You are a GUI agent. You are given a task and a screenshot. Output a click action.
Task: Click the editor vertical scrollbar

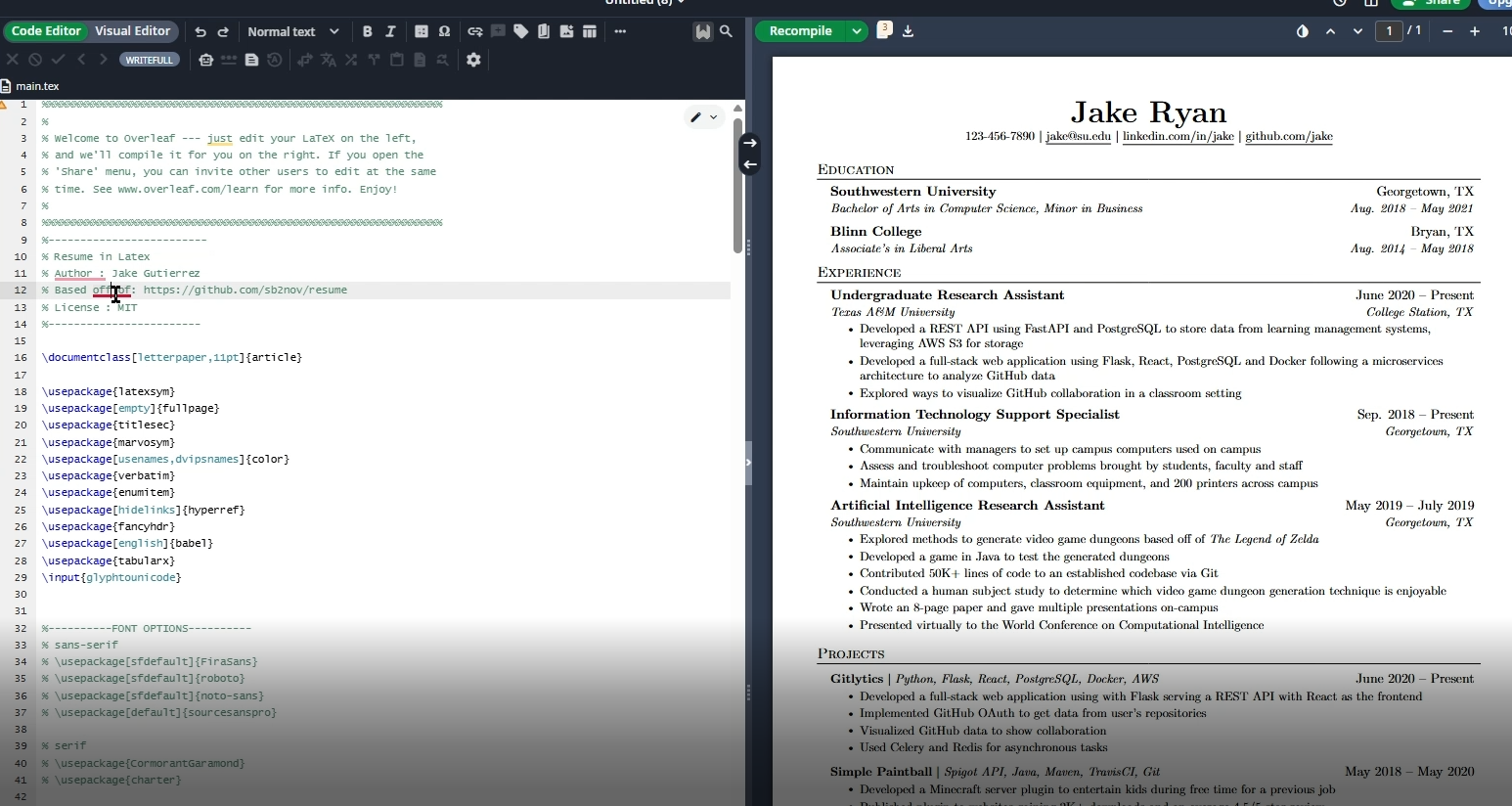click(737, 185)
